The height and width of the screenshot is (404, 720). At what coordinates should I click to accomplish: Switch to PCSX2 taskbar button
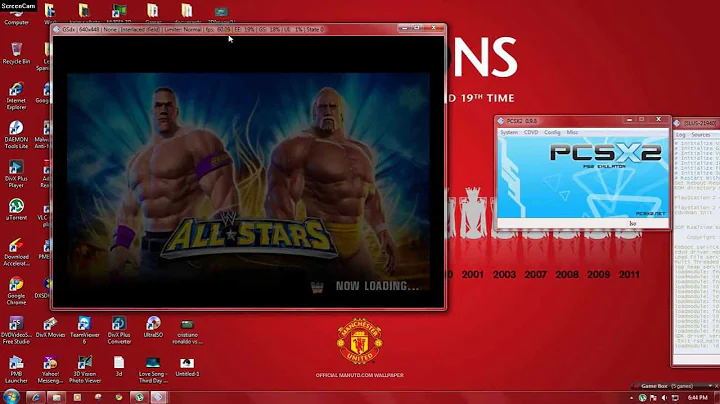pyautogui.click(x=158, y=397)
